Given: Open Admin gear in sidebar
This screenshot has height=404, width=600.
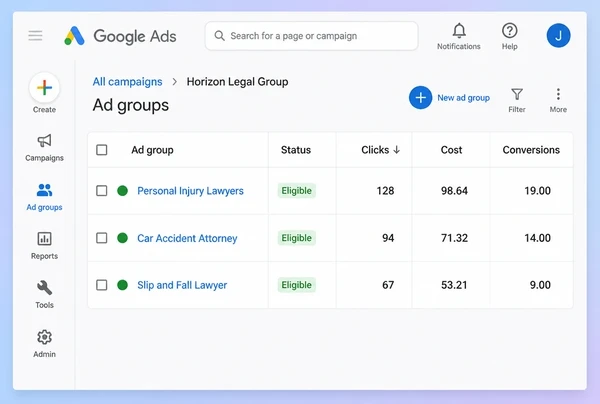Looking at the screenshot, I should pos(44,344).
